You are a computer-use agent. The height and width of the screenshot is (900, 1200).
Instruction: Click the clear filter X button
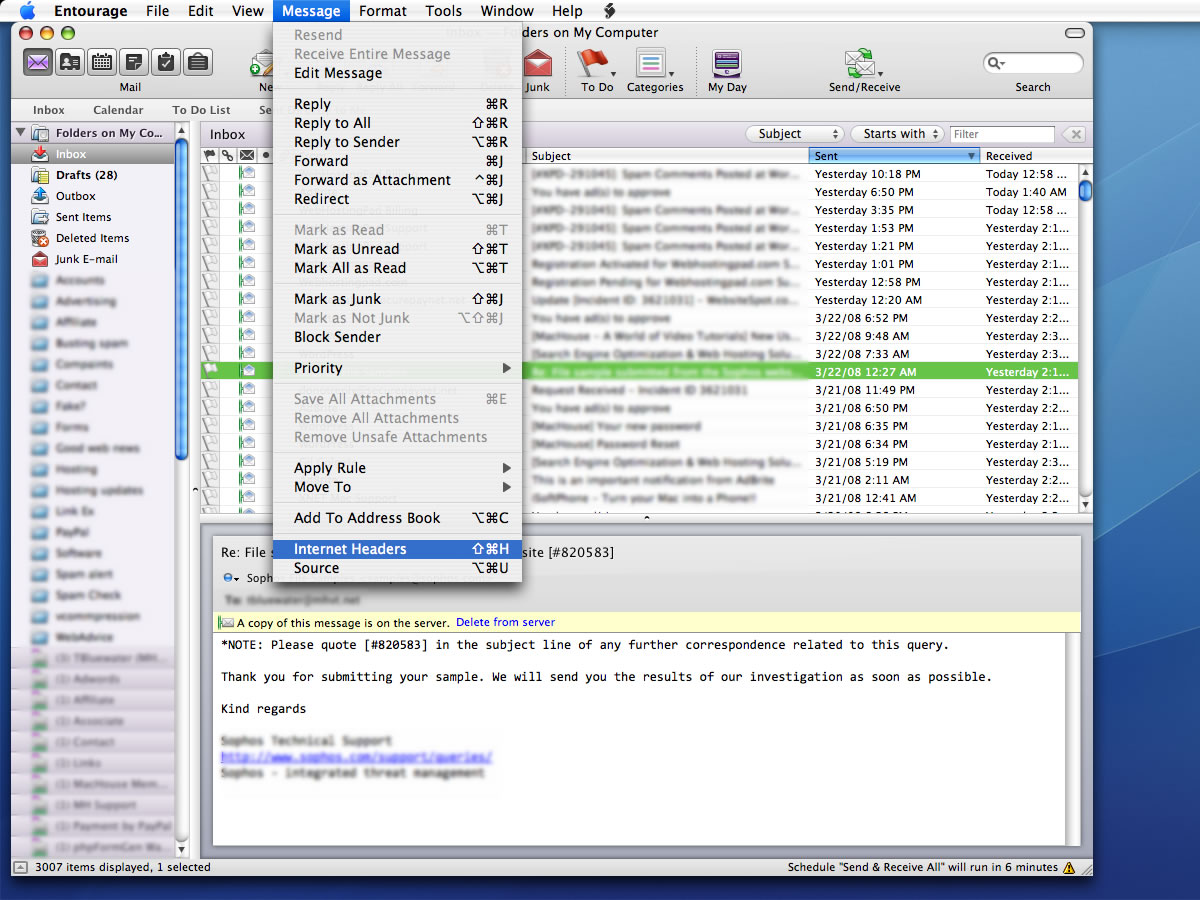(x=1073, y=134)
